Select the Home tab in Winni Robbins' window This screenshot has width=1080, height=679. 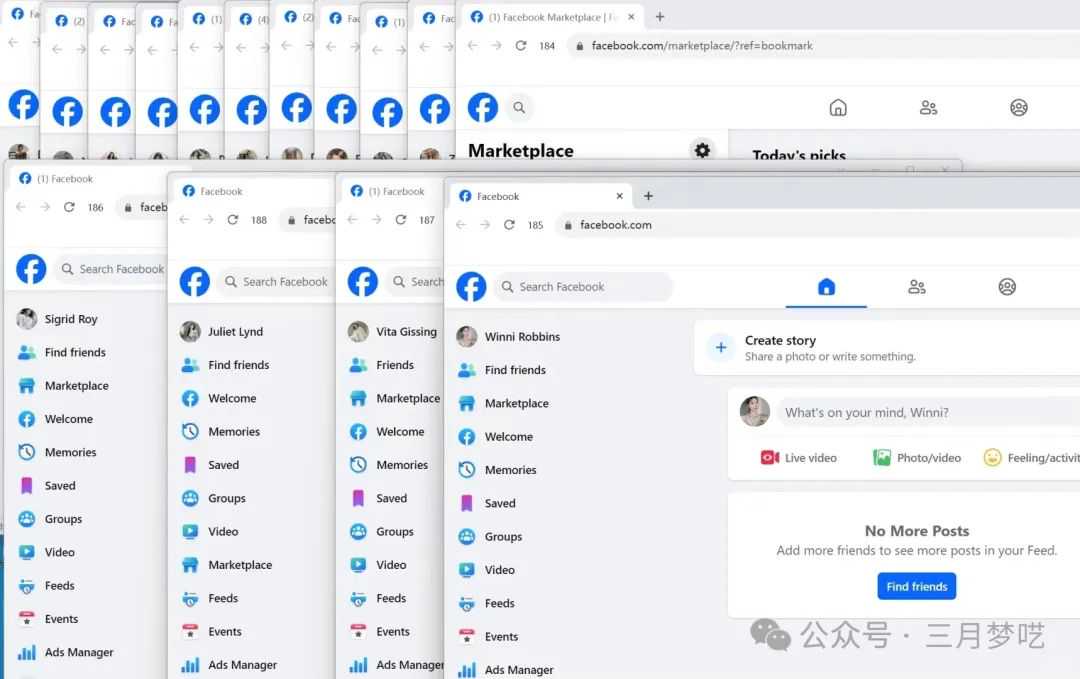pos(827,286)
